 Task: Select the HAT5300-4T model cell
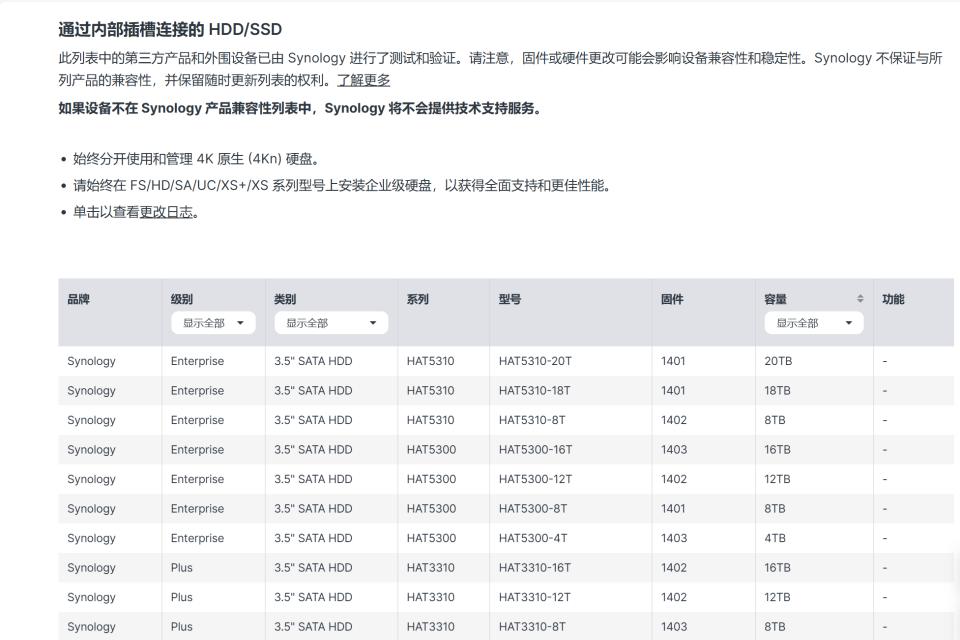[x=532, y=538]
